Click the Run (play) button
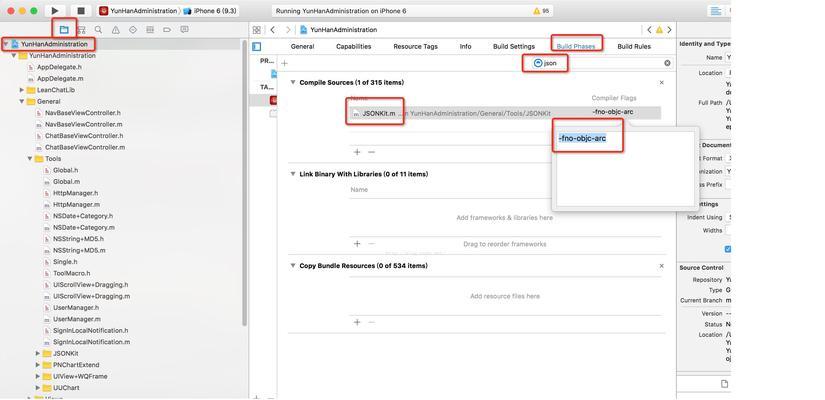Screen dimensions: 825x400 [x=55, y=11]
